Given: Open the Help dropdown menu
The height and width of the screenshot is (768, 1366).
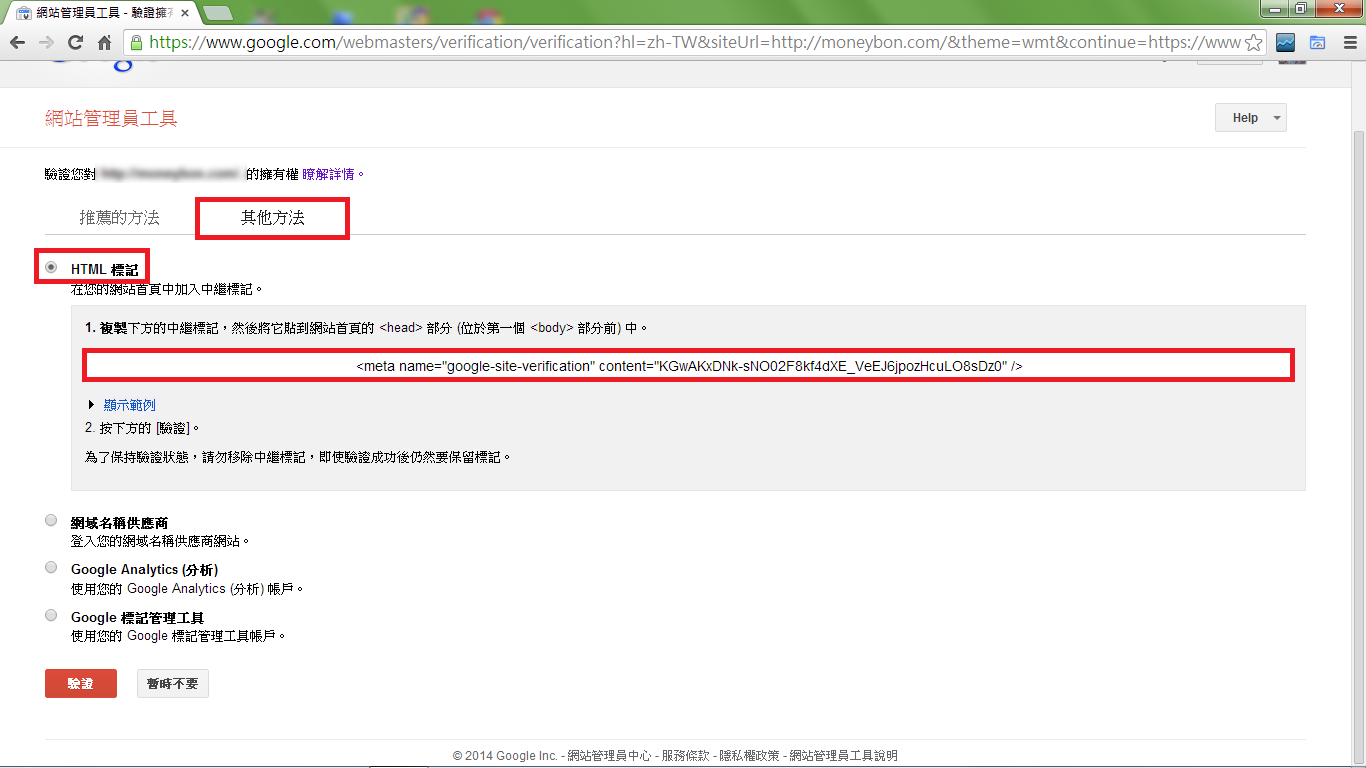Looking at the screenshot, I should click(1249, 117).
